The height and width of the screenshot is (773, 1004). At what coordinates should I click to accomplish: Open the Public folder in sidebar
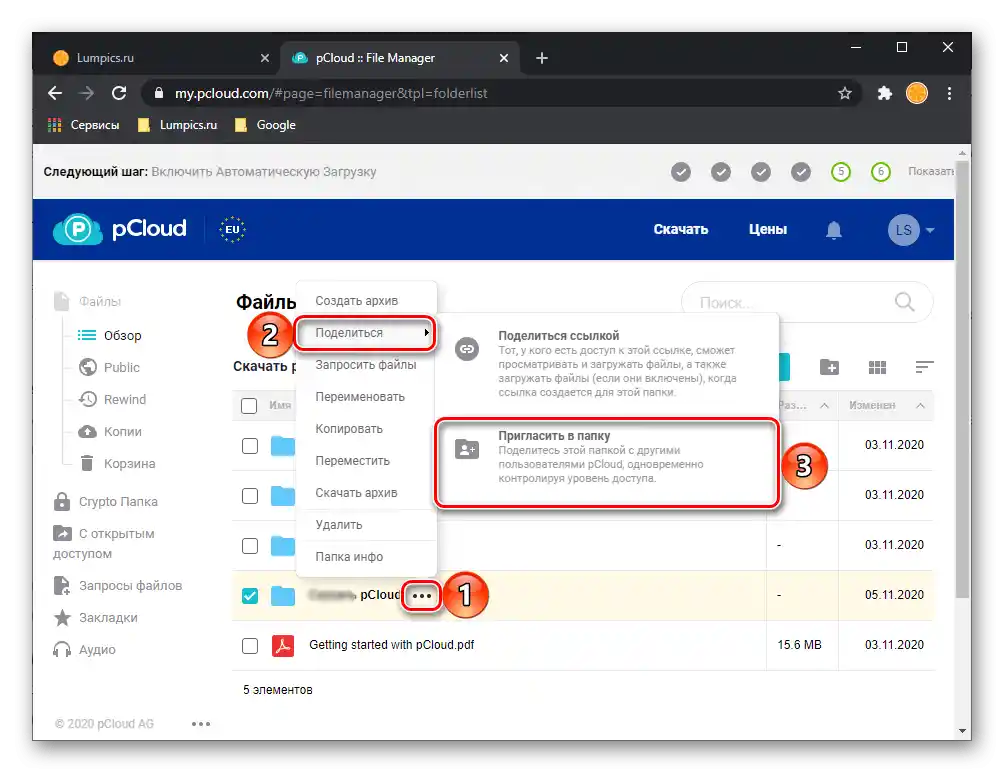pyautogui.click(x=109, y=368)
